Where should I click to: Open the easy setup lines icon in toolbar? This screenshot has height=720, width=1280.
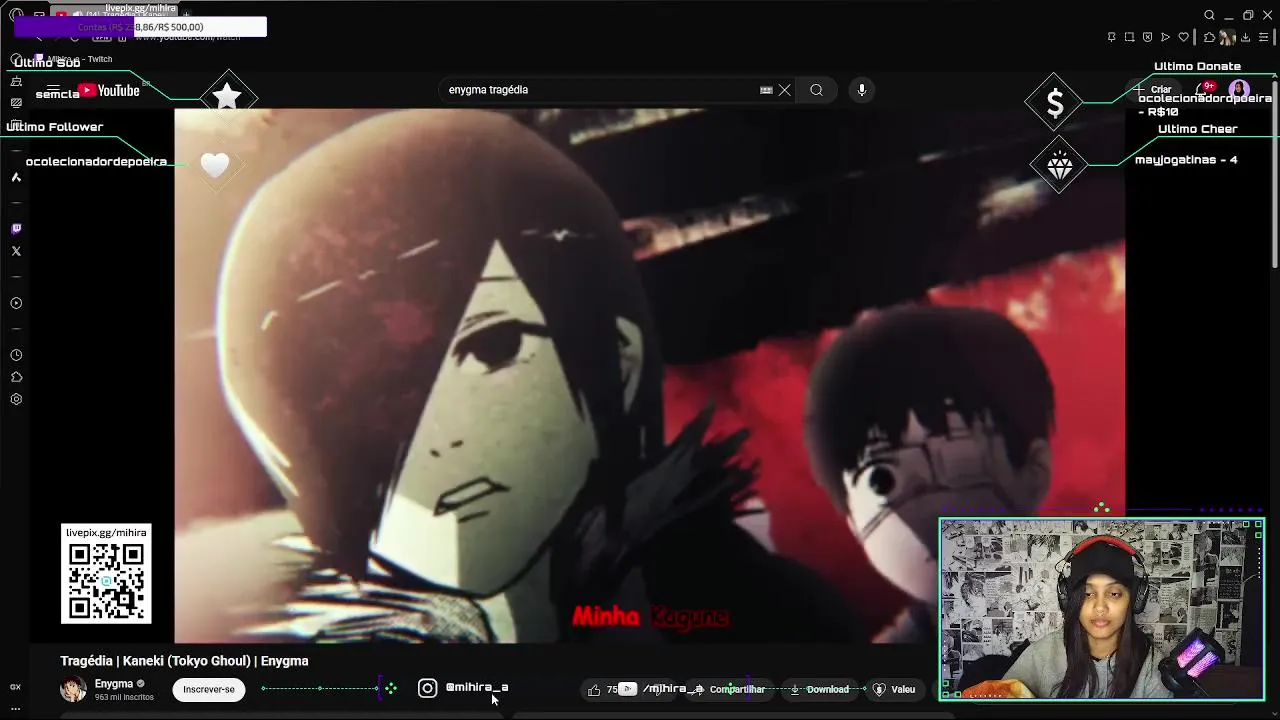1263,37
